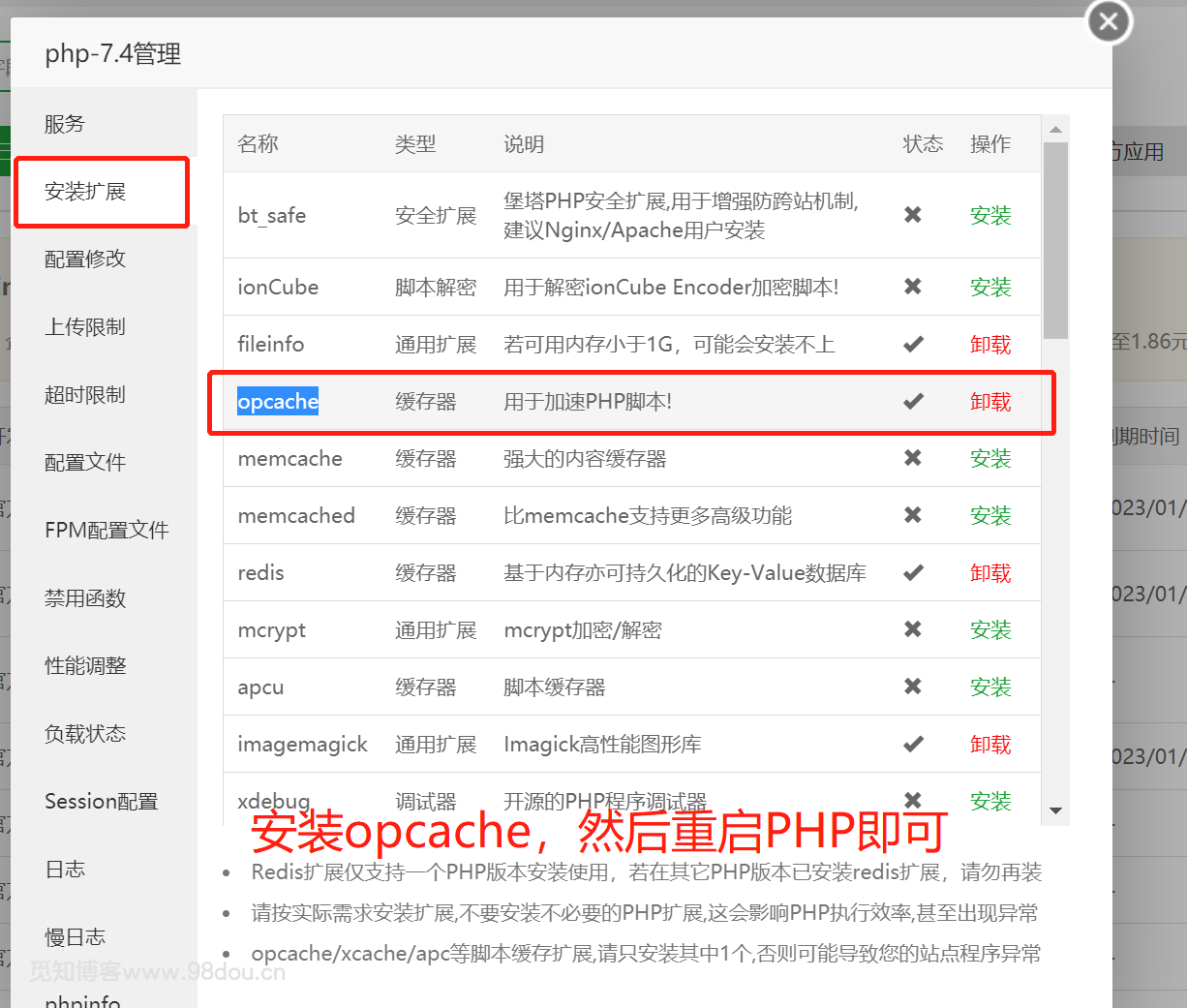The image size is (1187, 1008).
Task: Click the X status icon for ionCube
Action: click(913, 287)
